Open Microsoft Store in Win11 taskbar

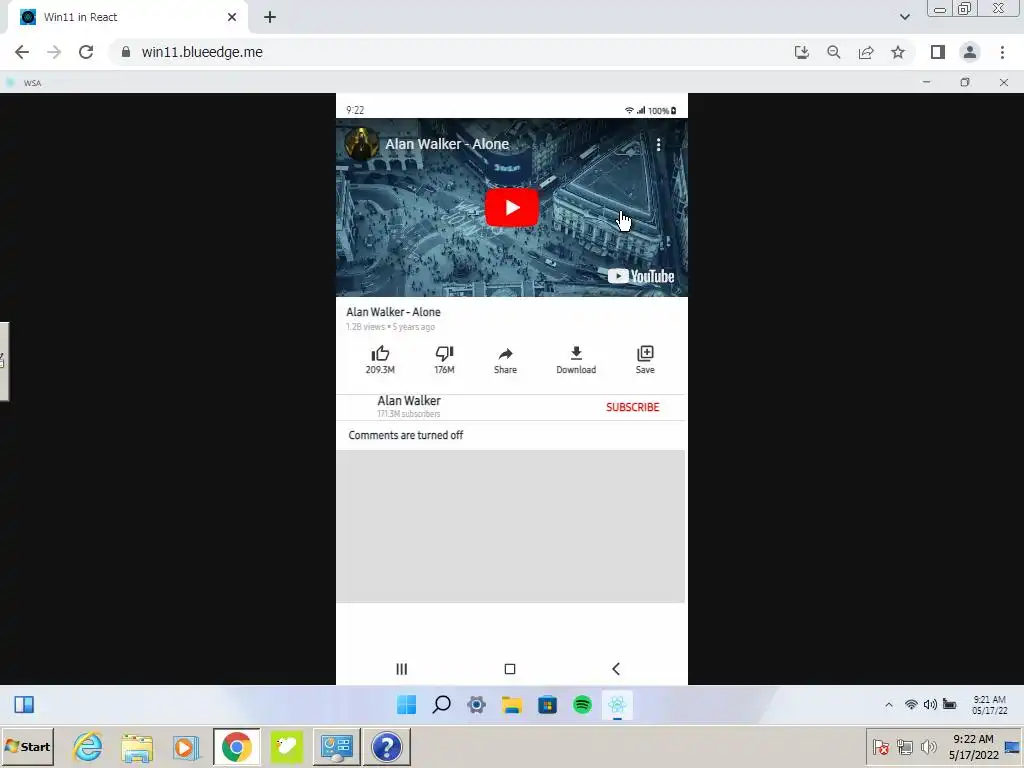[547, 705]
